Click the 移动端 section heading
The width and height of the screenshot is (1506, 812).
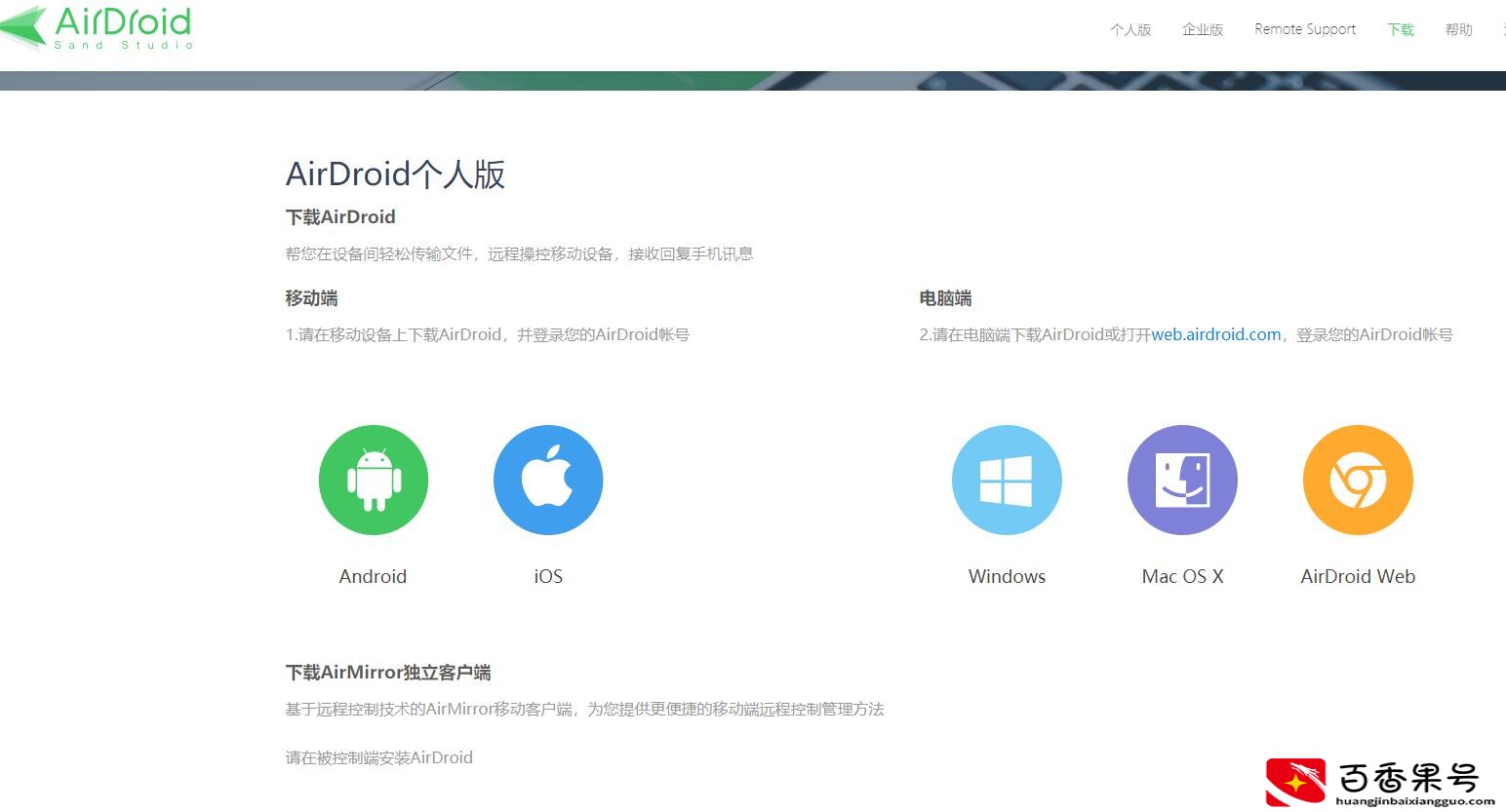(x=311, y=298)
